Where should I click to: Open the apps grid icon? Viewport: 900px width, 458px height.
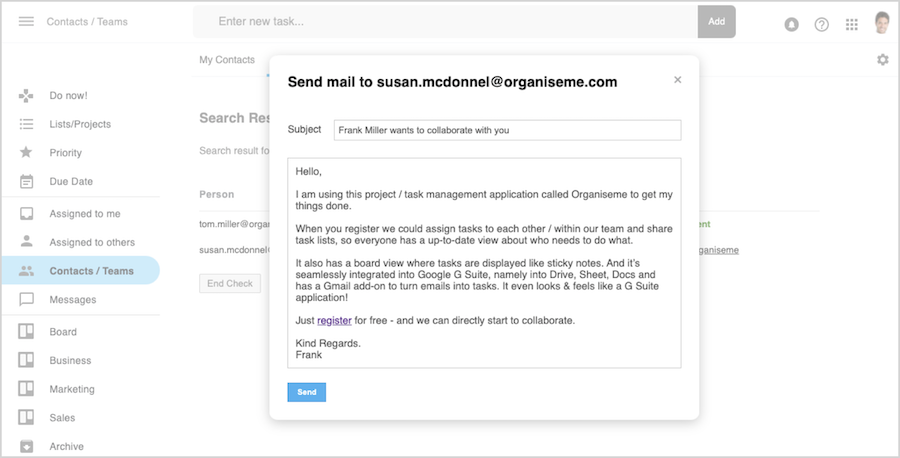pos(852,24)
